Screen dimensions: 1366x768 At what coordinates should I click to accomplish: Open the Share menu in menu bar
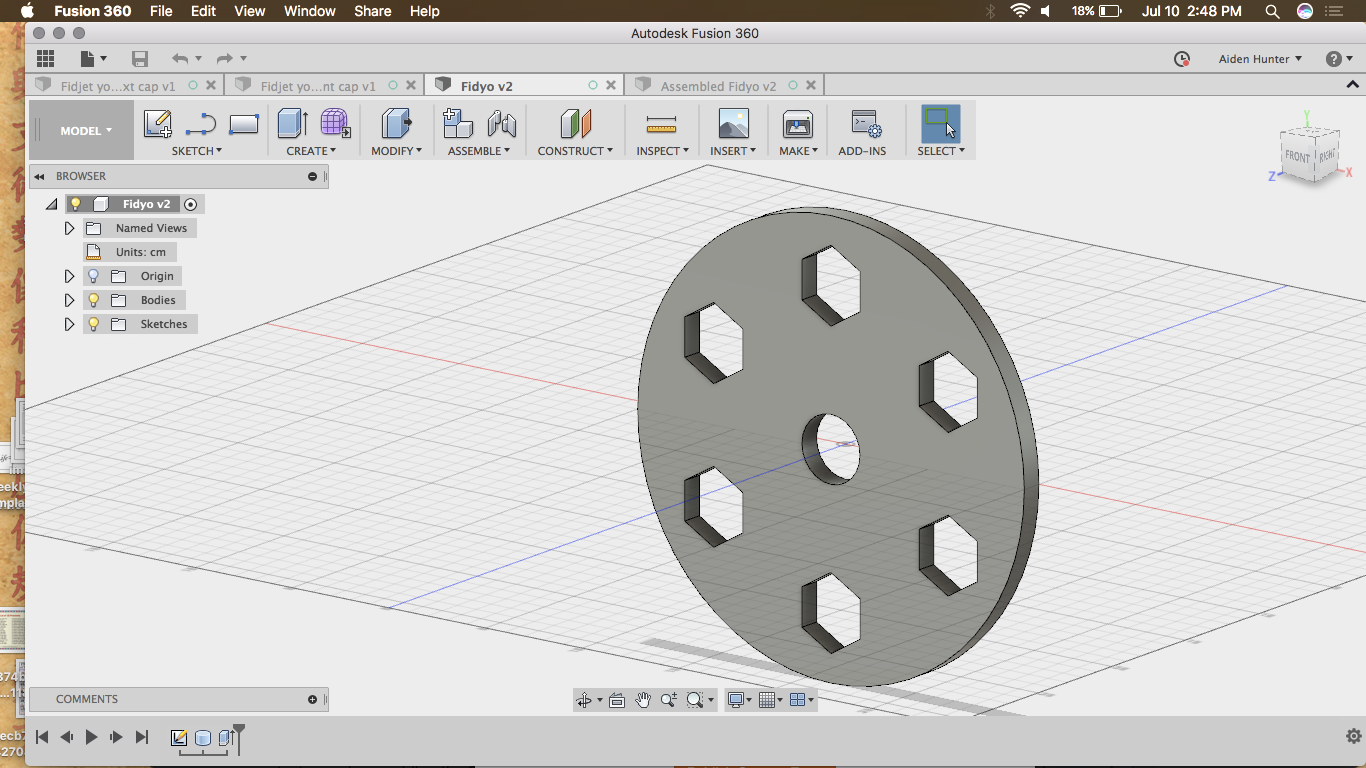(x=373, y=11)
